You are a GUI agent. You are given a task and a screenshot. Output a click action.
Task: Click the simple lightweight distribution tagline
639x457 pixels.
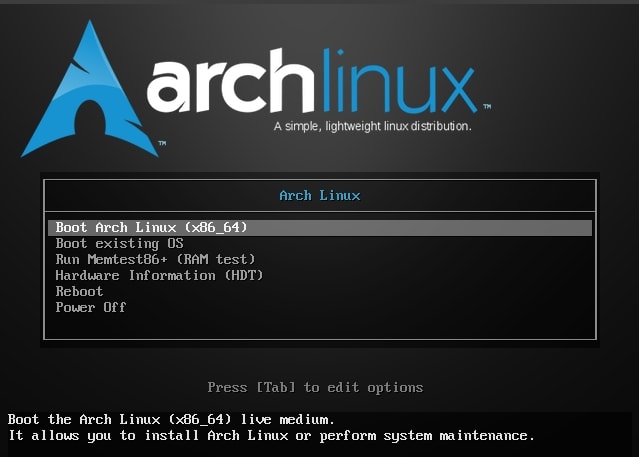click(372, 126)
